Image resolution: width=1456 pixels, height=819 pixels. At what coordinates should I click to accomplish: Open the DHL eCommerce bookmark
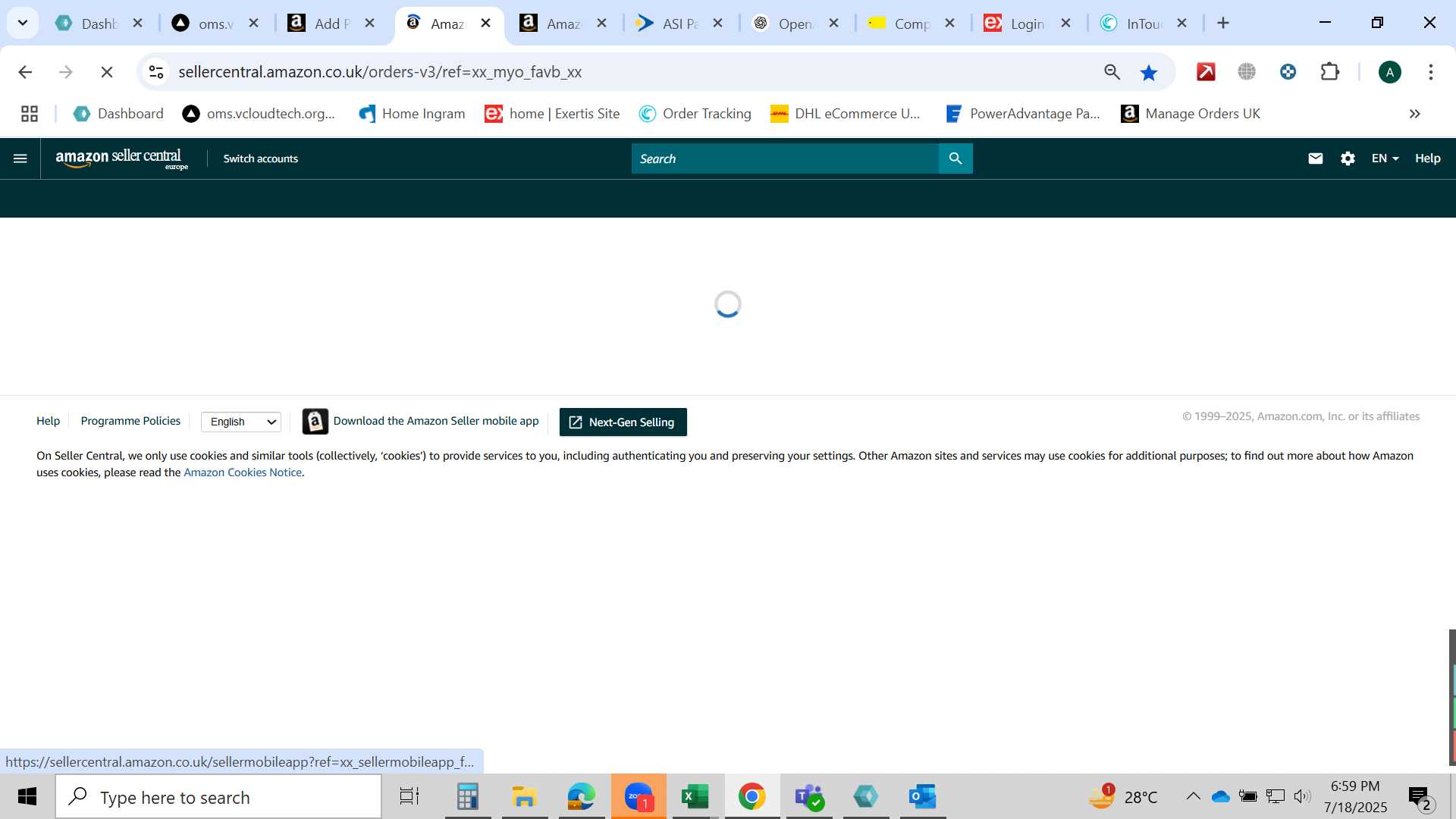(x=845, y=114)
